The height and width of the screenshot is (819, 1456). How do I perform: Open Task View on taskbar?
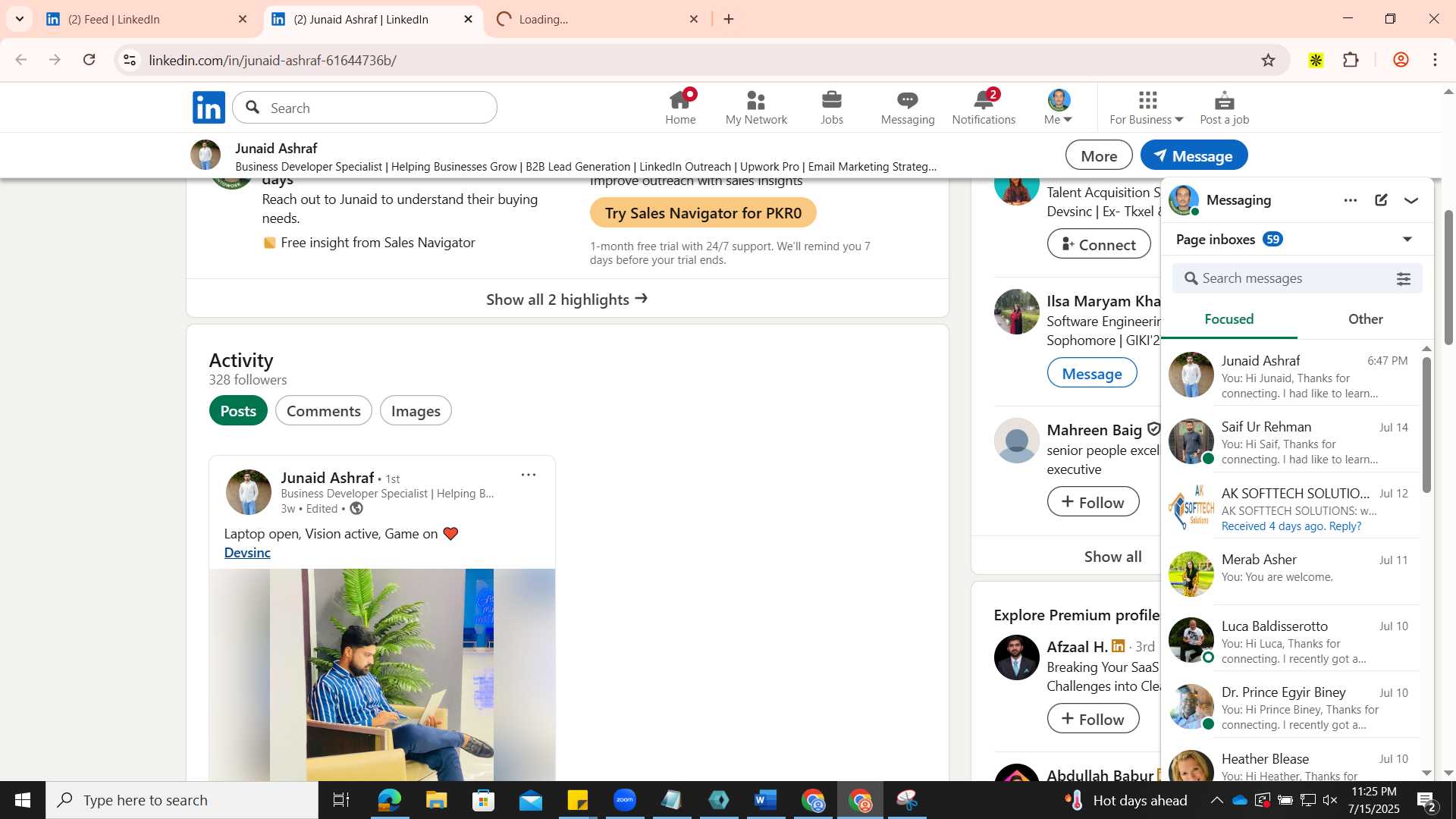(341, 800)
